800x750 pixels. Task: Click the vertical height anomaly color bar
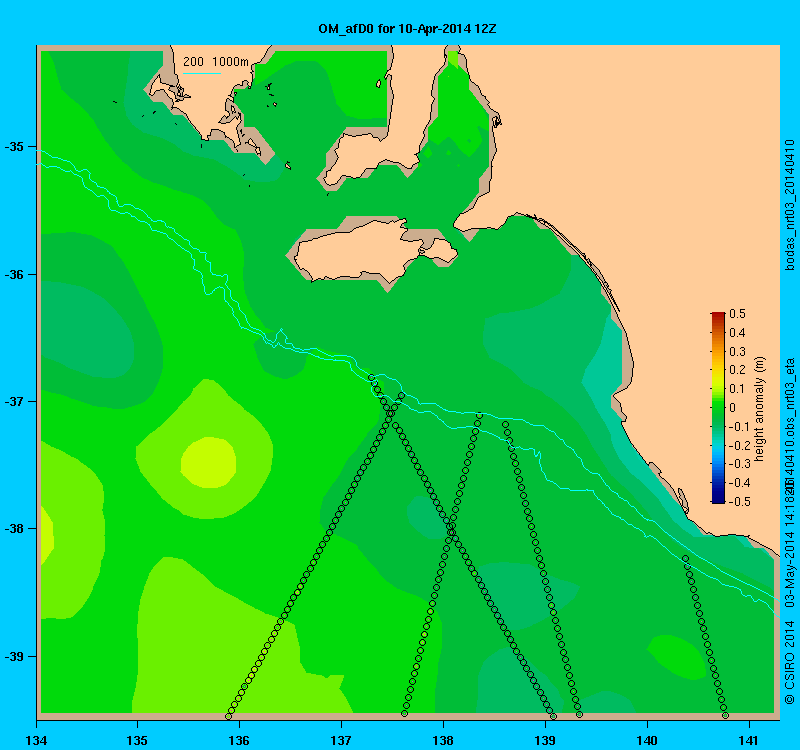click(x=718, y=407)
